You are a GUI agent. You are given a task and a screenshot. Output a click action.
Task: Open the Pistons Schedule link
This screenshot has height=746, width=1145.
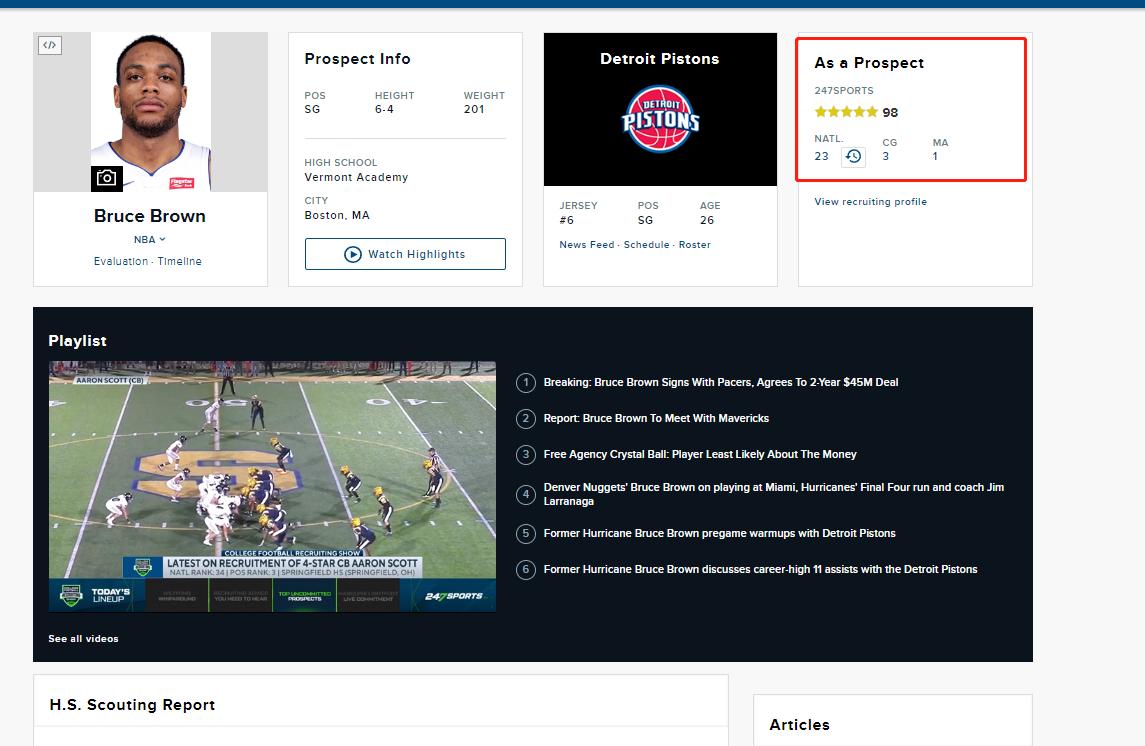tap(646, 245)
